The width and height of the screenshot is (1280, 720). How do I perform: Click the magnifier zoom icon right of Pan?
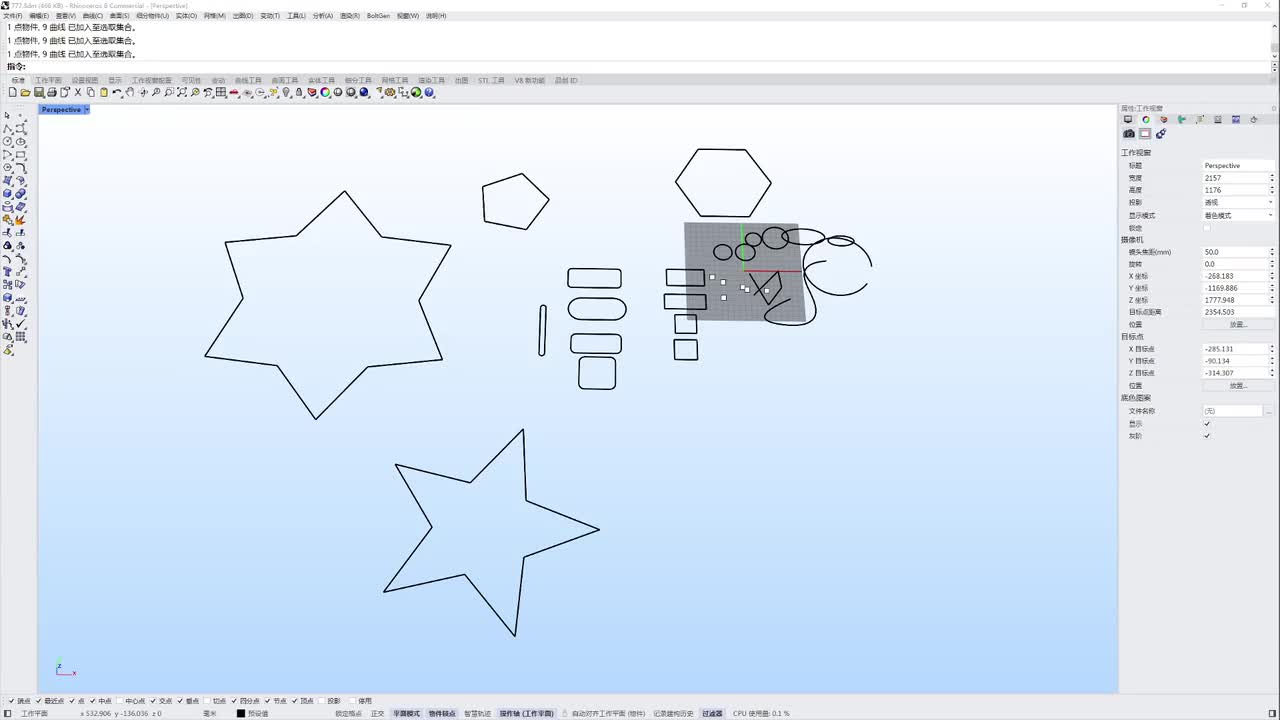156,92
